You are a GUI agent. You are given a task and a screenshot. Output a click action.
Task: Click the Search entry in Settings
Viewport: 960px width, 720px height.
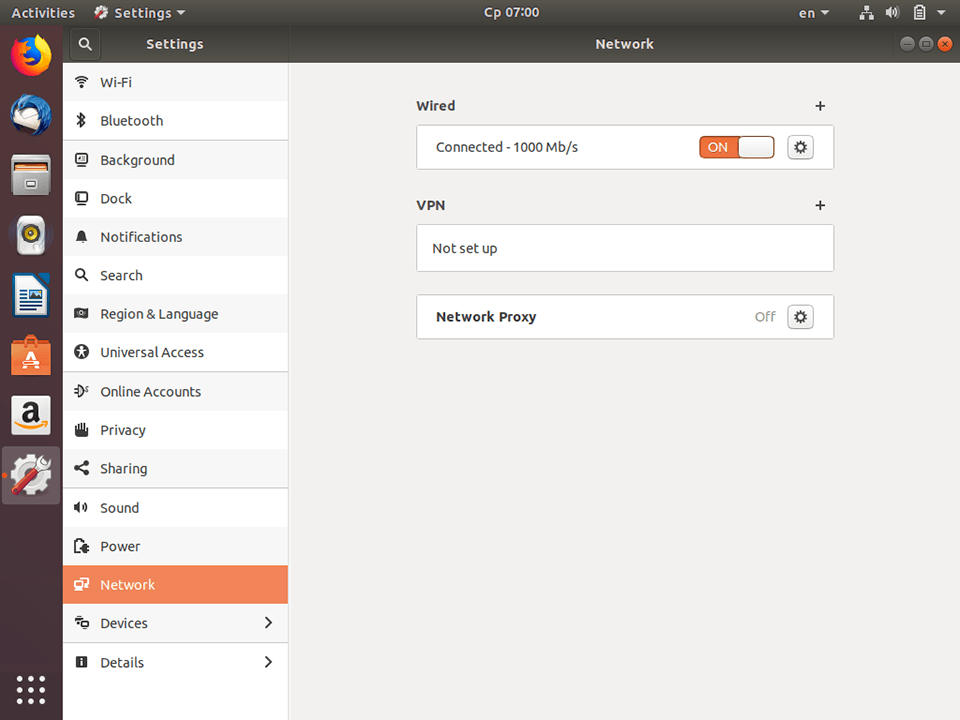pos(121,275)
